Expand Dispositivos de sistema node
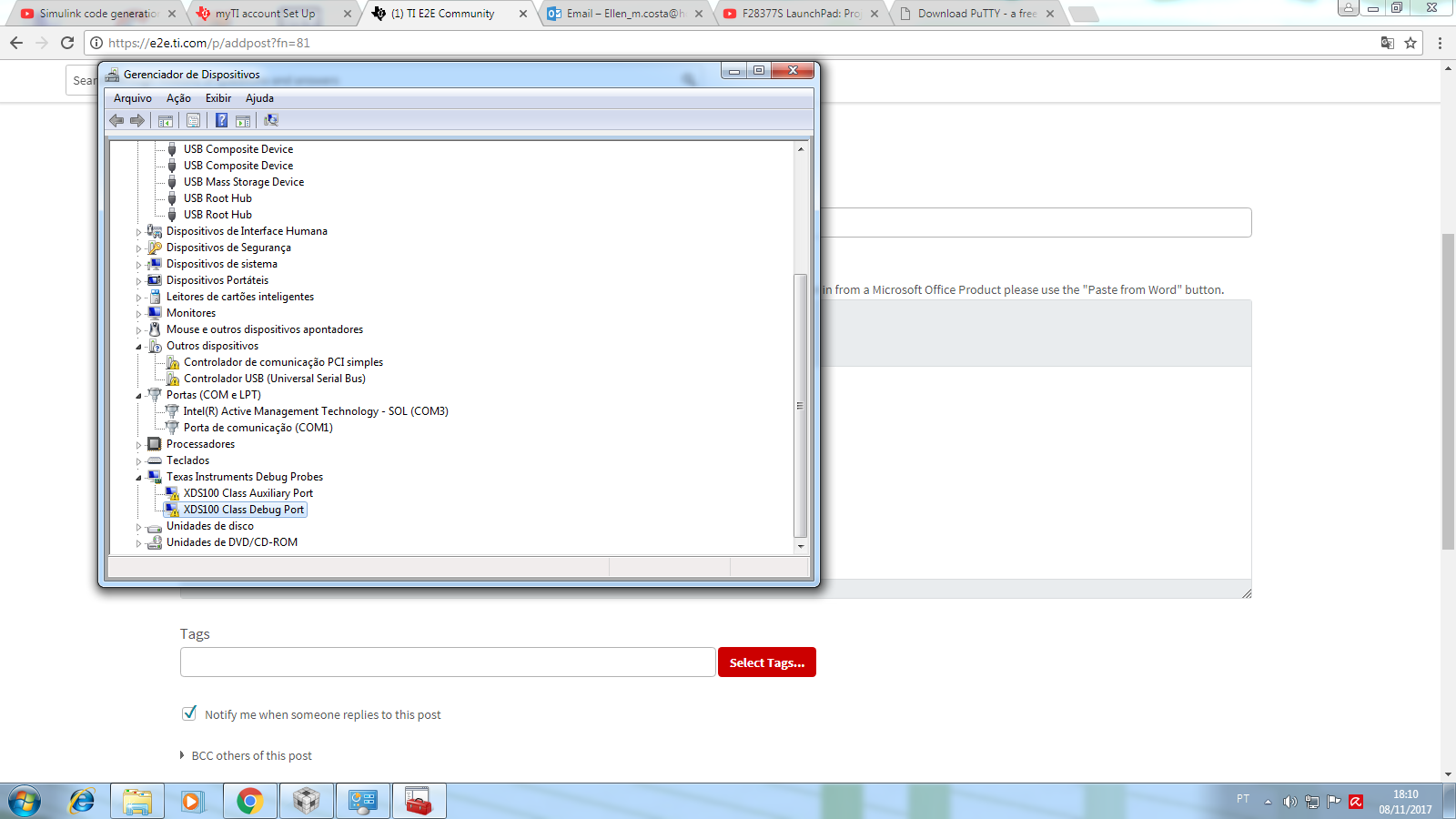The width and height of the screenshot is (1456, 819). pos(139,265)
